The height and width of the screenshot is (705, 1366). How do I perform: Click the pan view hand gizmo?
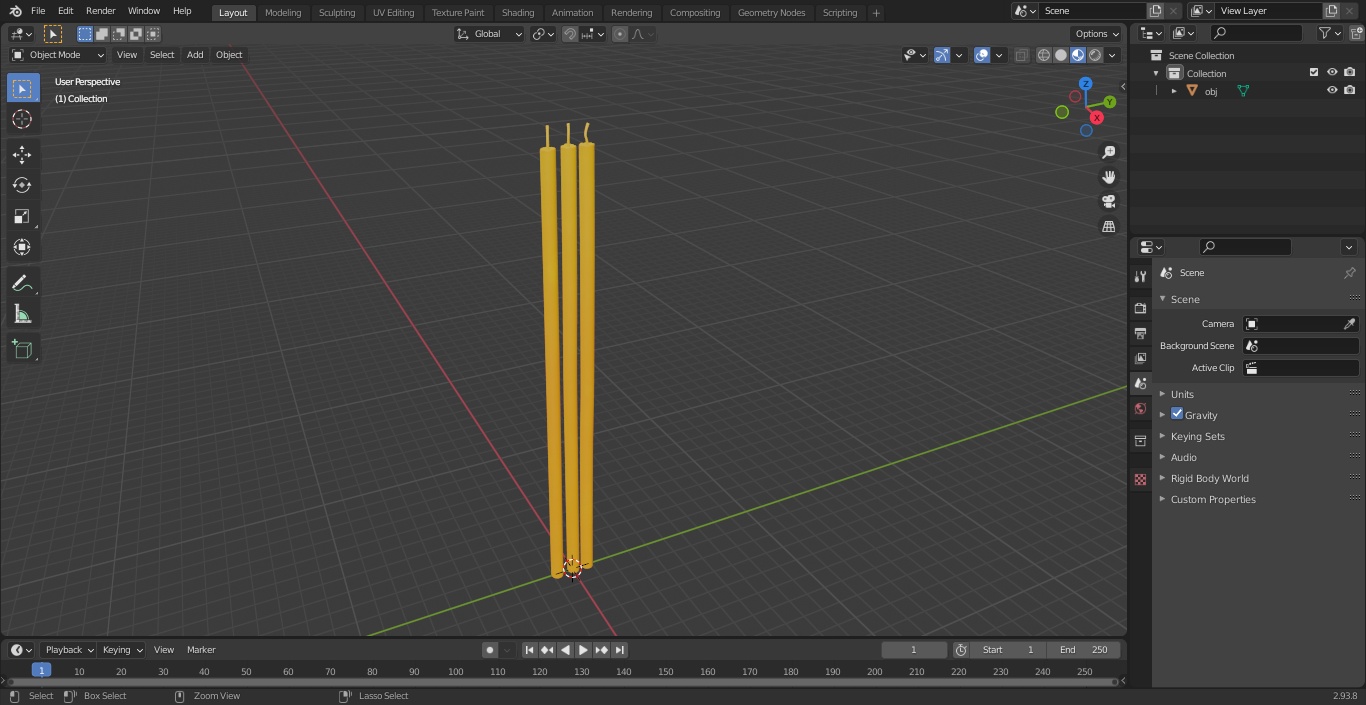tap(1108, 177)
